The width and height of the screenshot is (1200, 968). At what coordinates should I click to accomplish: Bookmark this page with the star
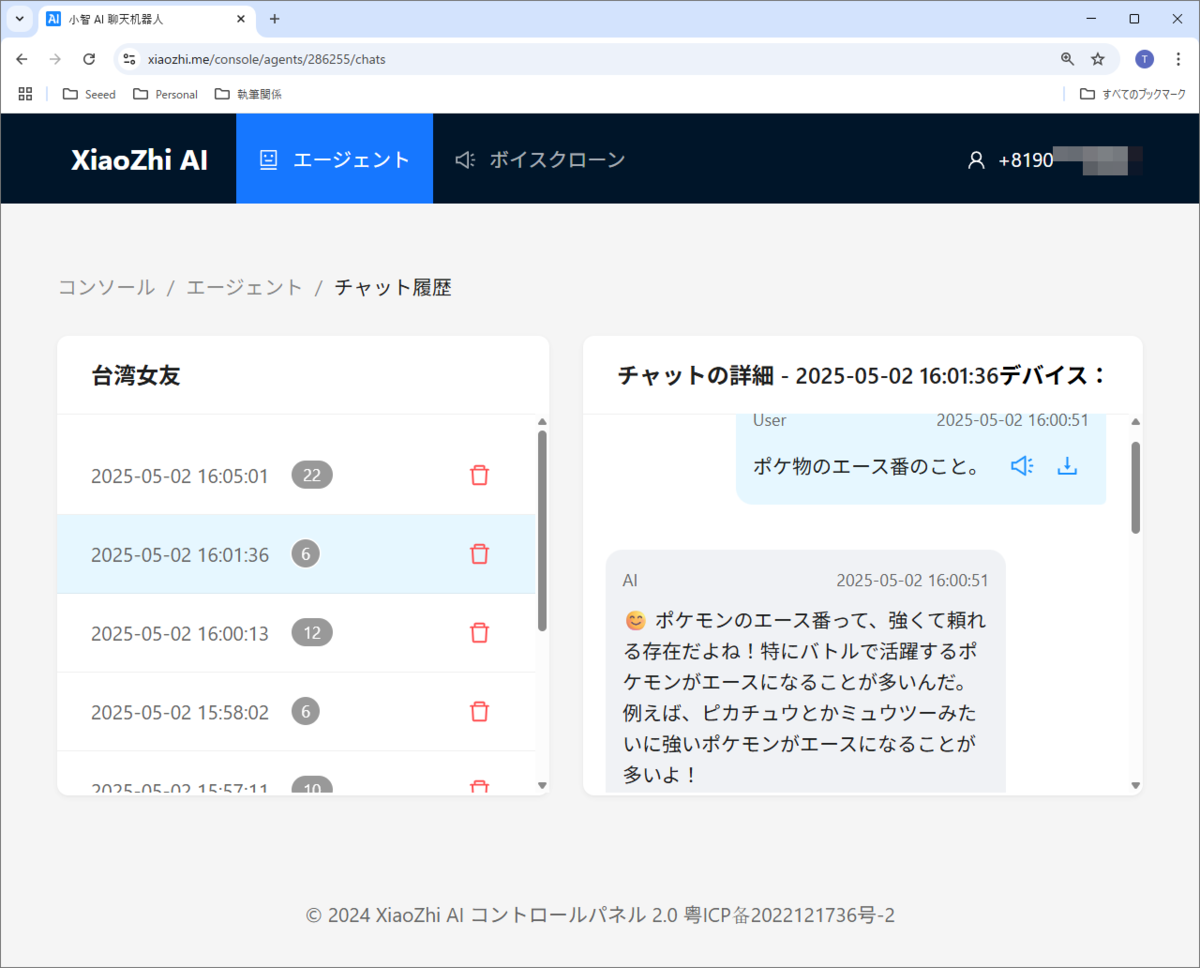pos(1098,59)
